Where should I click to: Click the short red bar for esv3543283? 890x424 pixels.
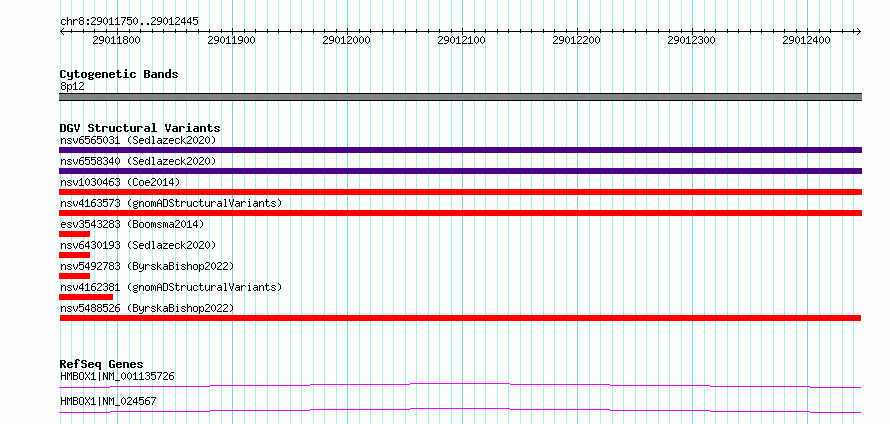(x=74, y=234)
